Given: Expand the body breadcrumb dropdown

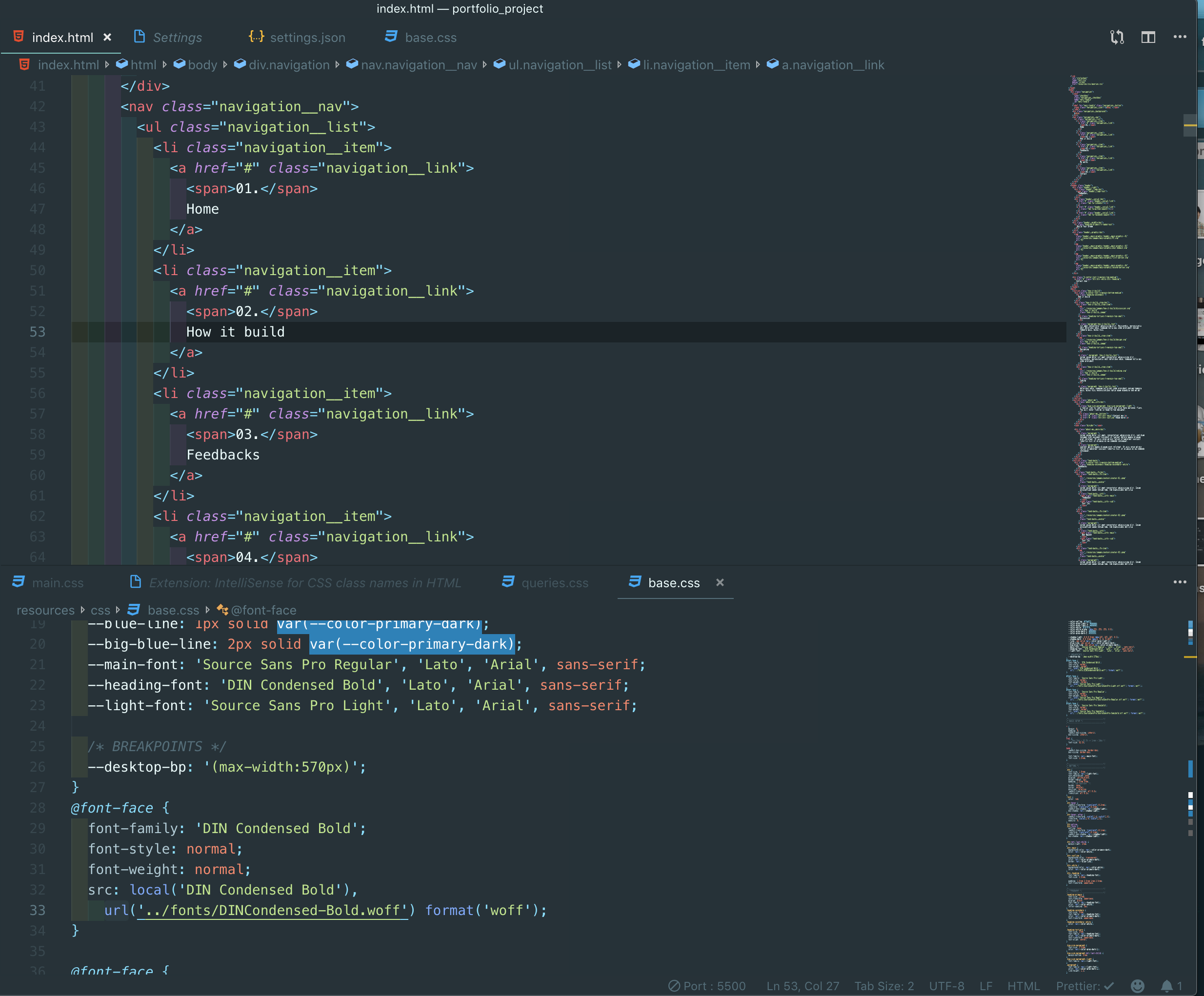Looking at the screenshot, I should 196,65.
